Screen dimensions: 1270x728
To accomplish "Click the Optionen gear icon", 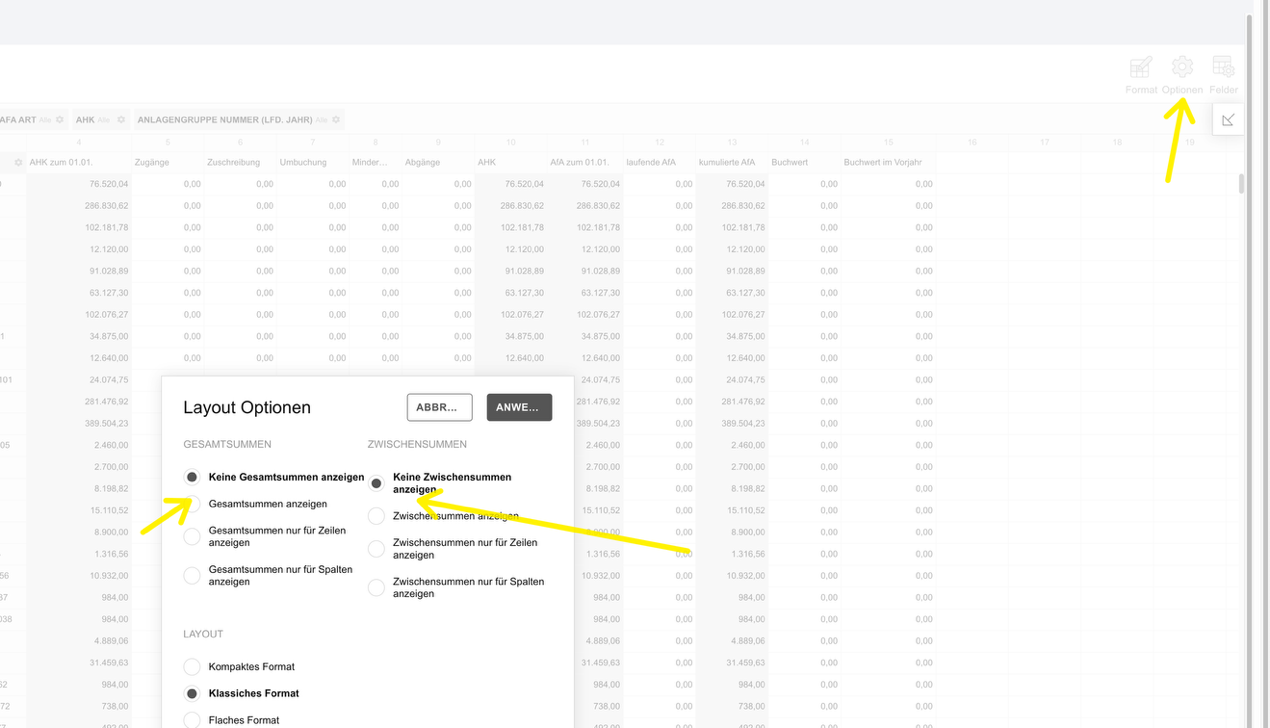I will tap(1182, 68).
